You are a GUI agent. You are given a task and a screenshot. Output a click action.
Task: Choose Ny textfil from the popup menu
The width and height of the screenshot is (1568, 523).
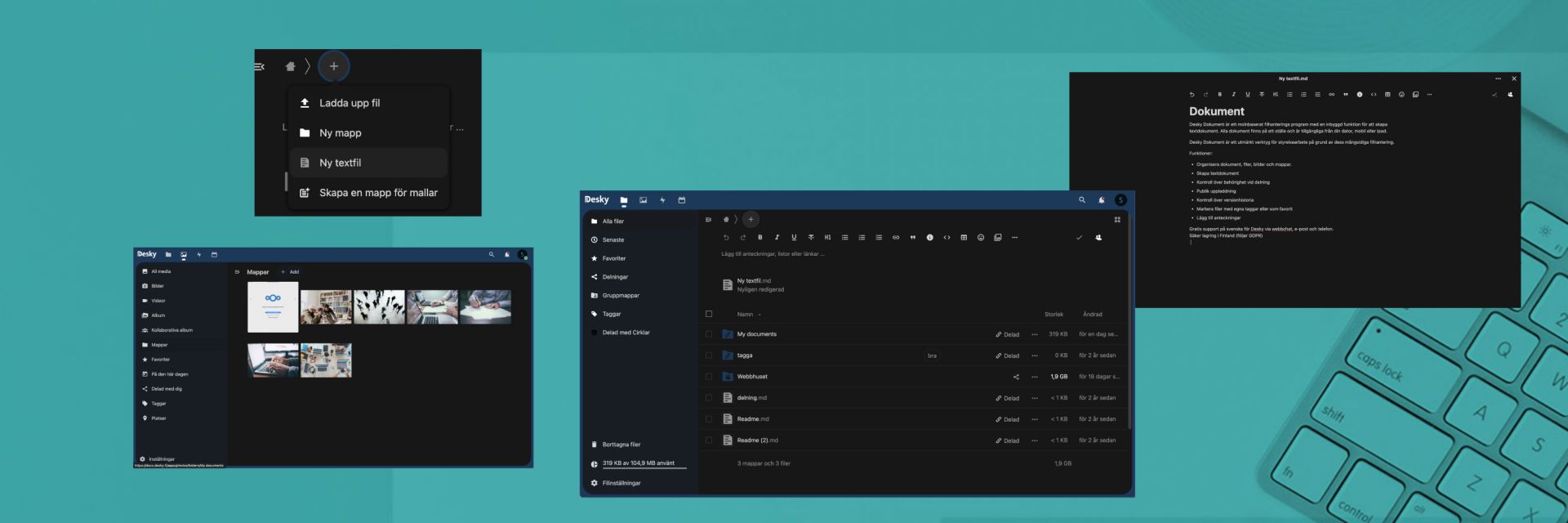point(341,163)
